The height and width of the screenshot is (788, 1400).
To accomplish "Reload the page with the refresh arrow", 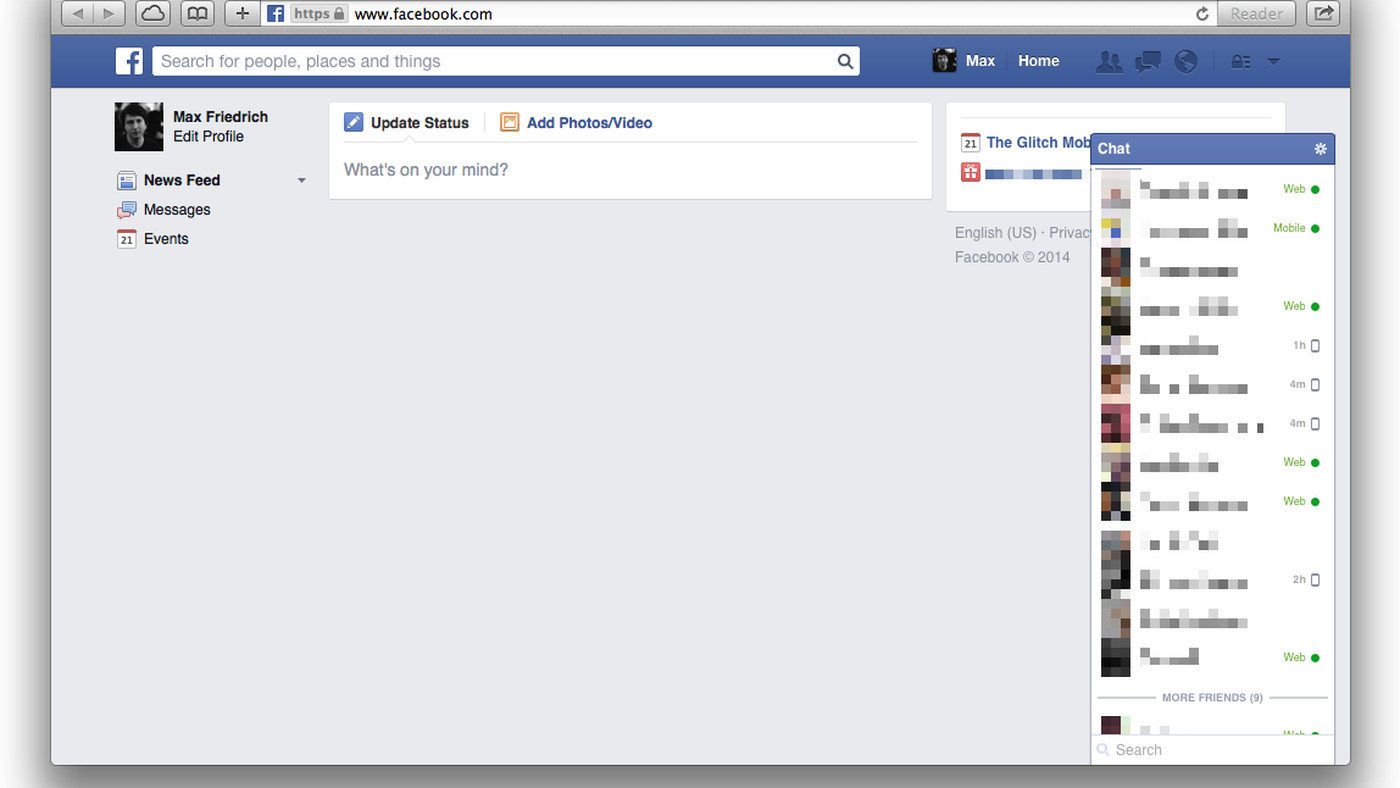I will [x=1202, y=14].
